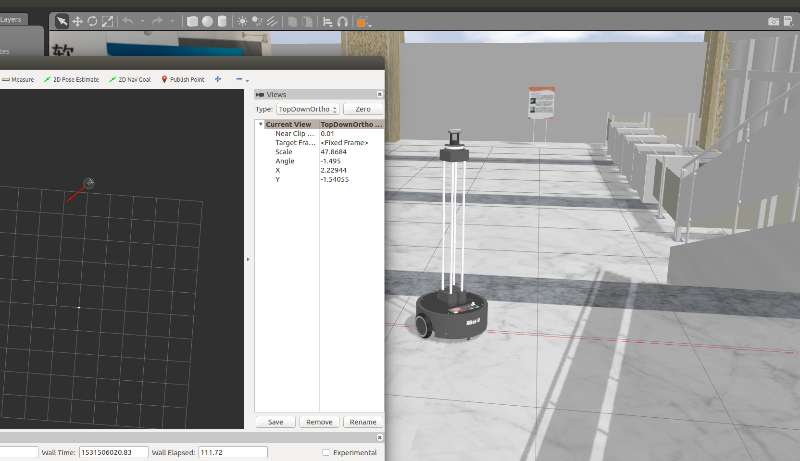Viewport: 800px width, 461px height.
Task: Open the undo history dropdown arrow
Action: [x=142, y=21]
